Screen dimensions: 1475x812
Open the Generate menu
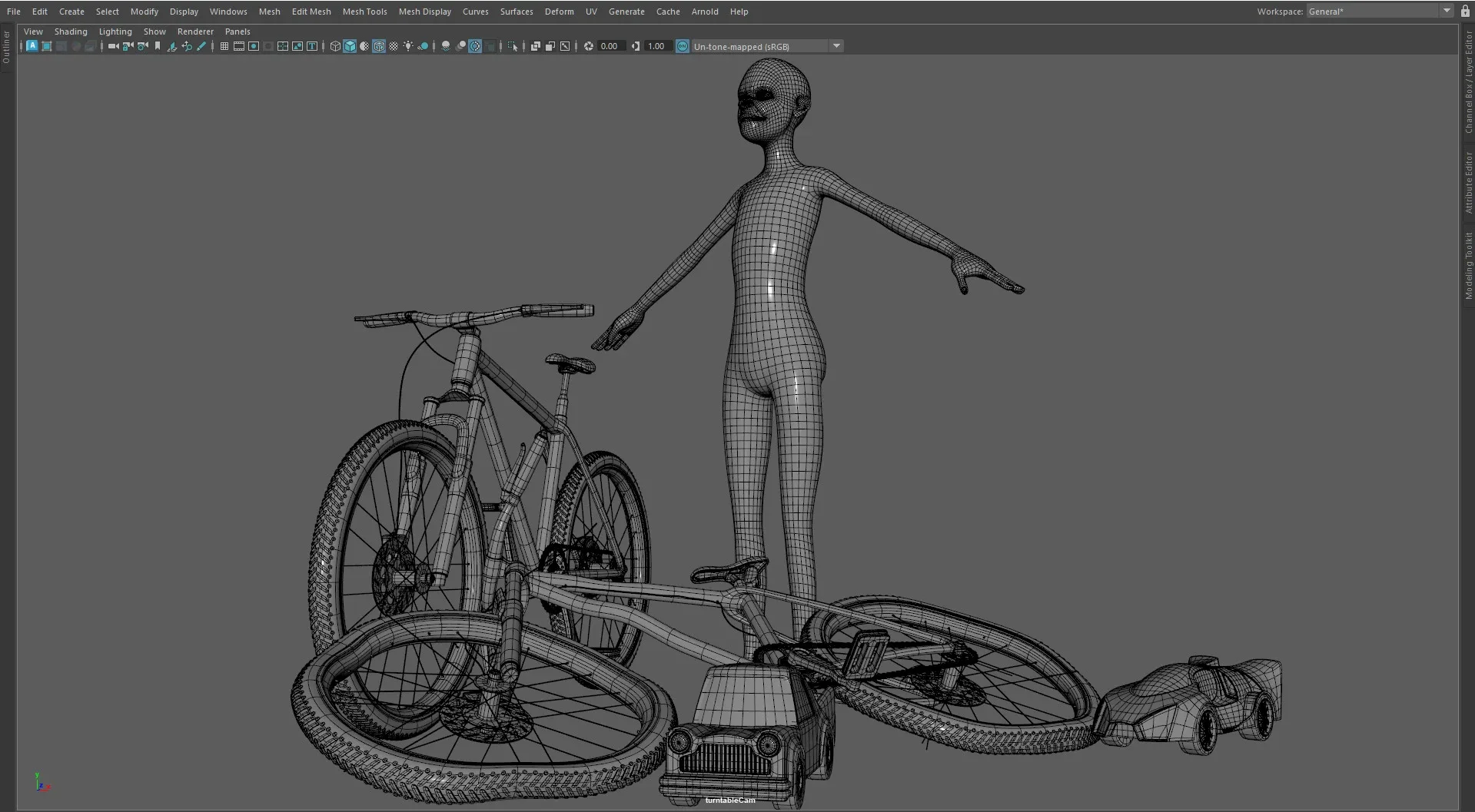pos(626,12)
